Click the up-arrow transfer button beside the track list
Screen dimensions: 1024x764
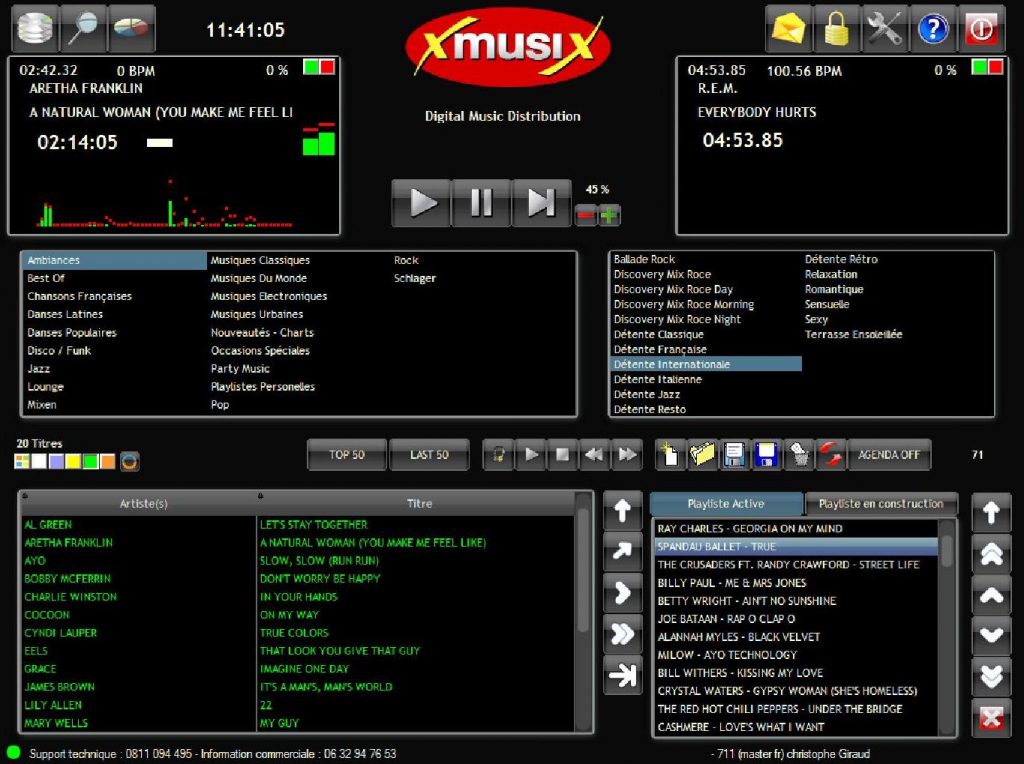[622, 511]
